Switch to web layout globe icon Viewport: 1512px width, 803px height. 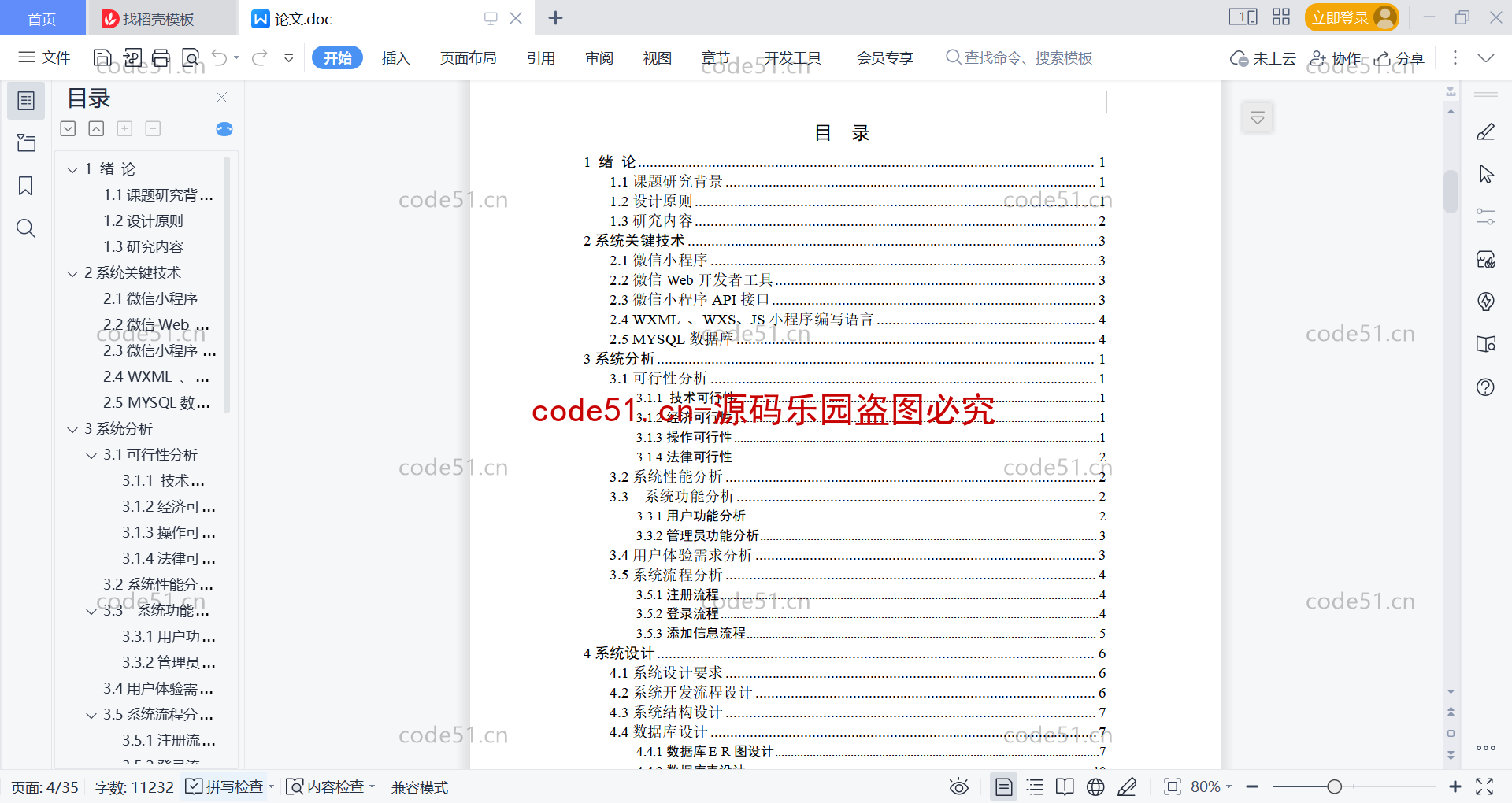1095,786
